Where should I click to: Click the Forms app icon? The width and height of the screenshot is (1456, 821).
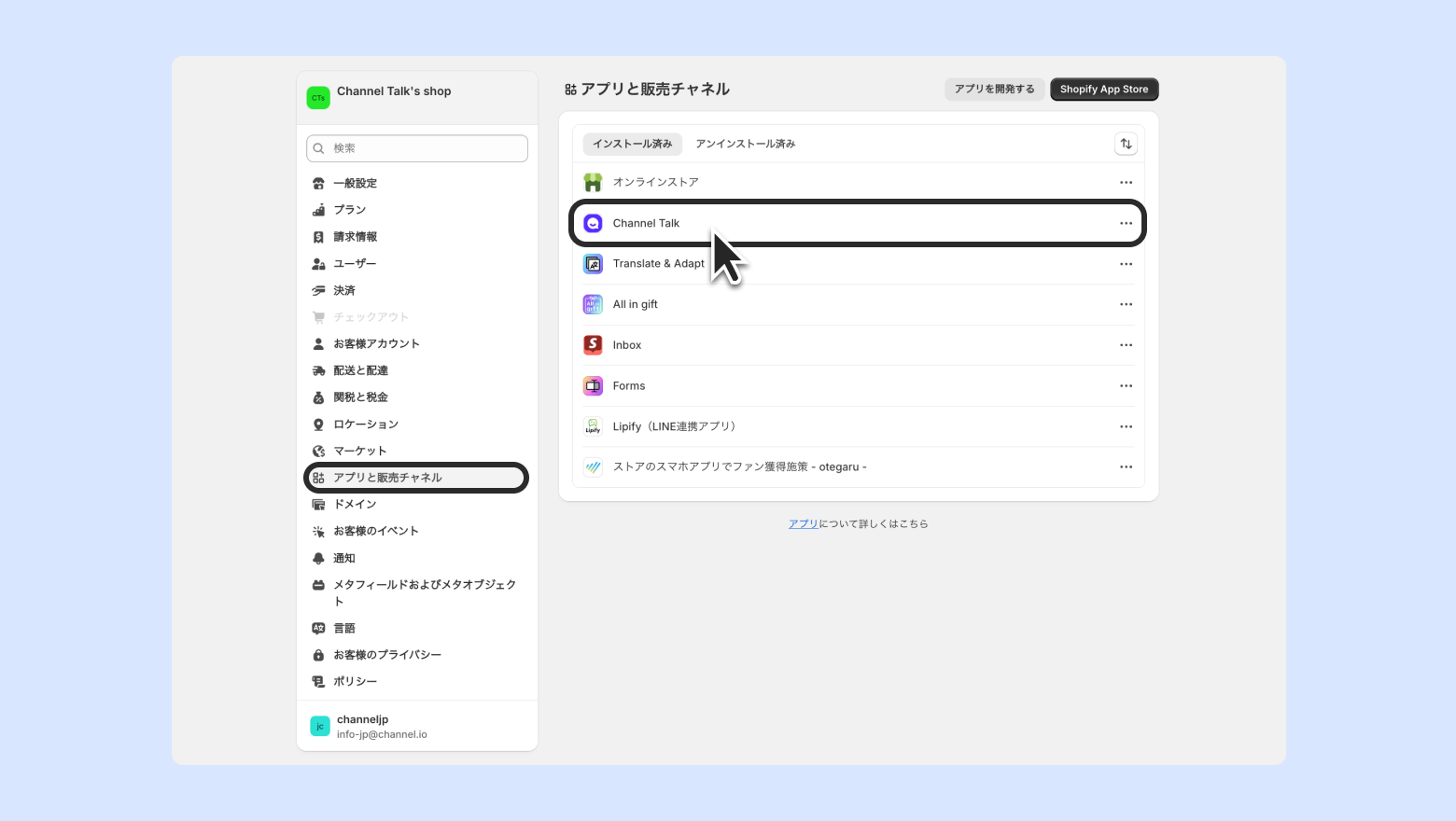[593, 385]
